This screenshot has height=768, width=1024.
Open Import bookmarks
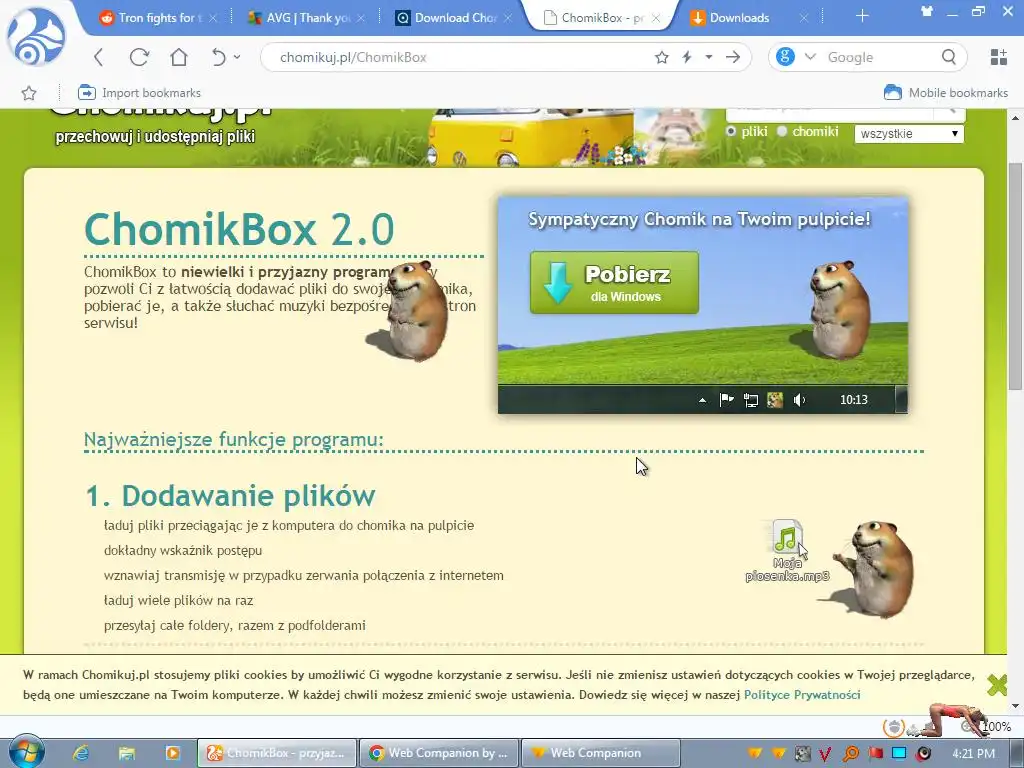point(139,93)
